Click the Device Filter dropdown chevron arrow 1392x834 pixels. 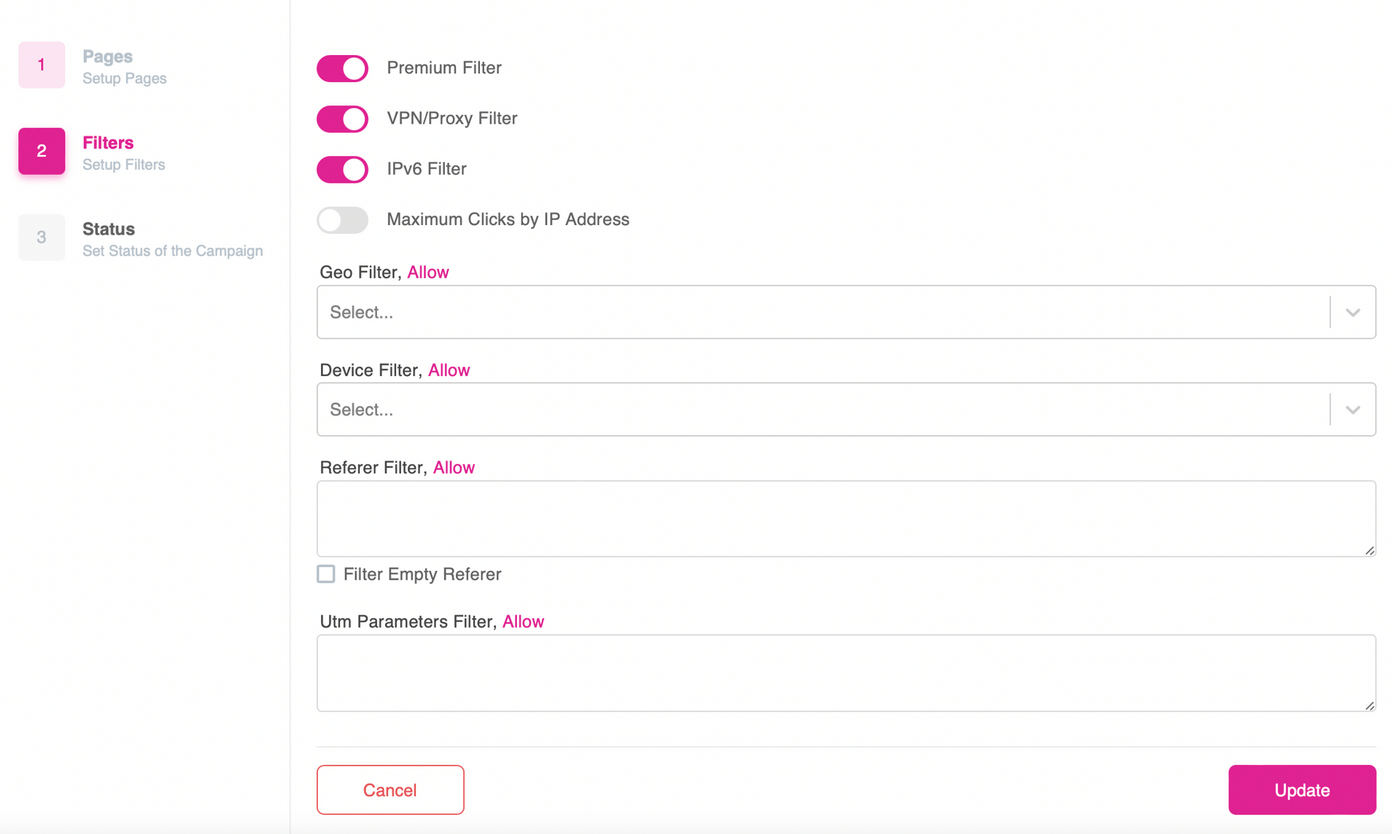pyautogui.click(x=1353, y=409)
